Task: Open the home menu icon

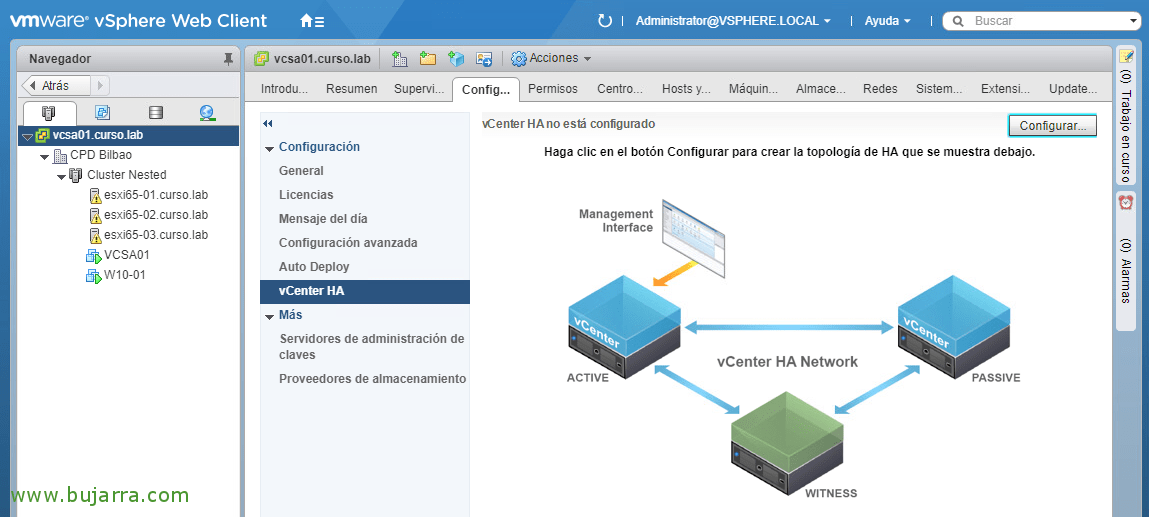Action: click(312, 21)
